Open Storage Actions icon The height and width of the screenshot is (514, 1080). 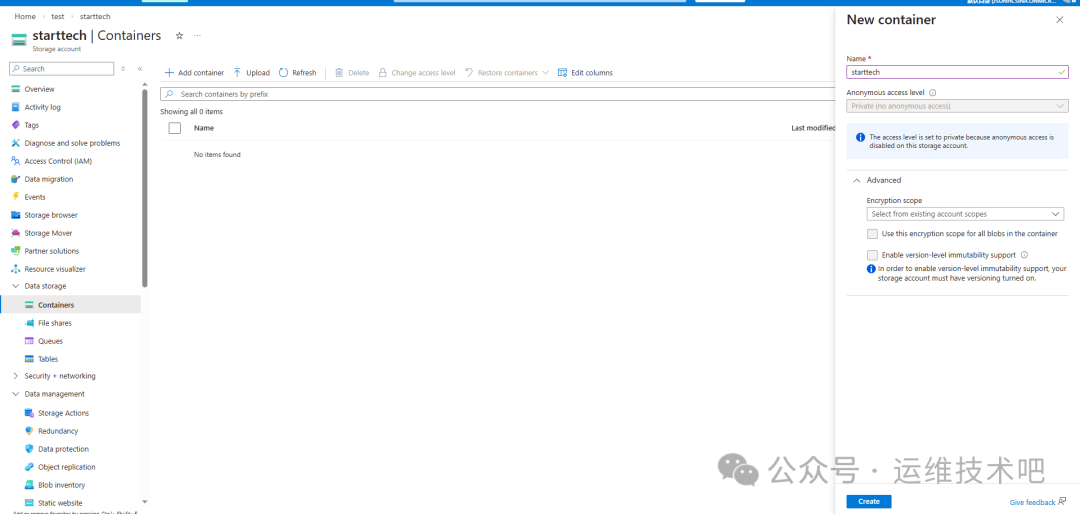pyautogui.click(x=30, y=413)
